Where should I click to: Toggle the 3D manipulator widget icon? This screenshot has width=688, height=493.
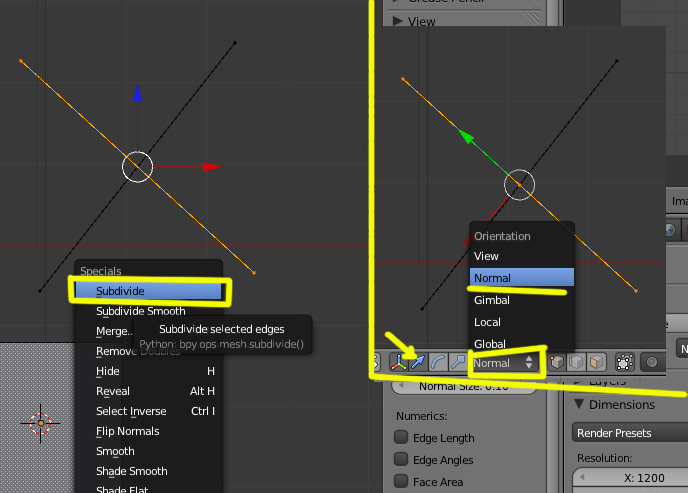(x=398, y=362)
